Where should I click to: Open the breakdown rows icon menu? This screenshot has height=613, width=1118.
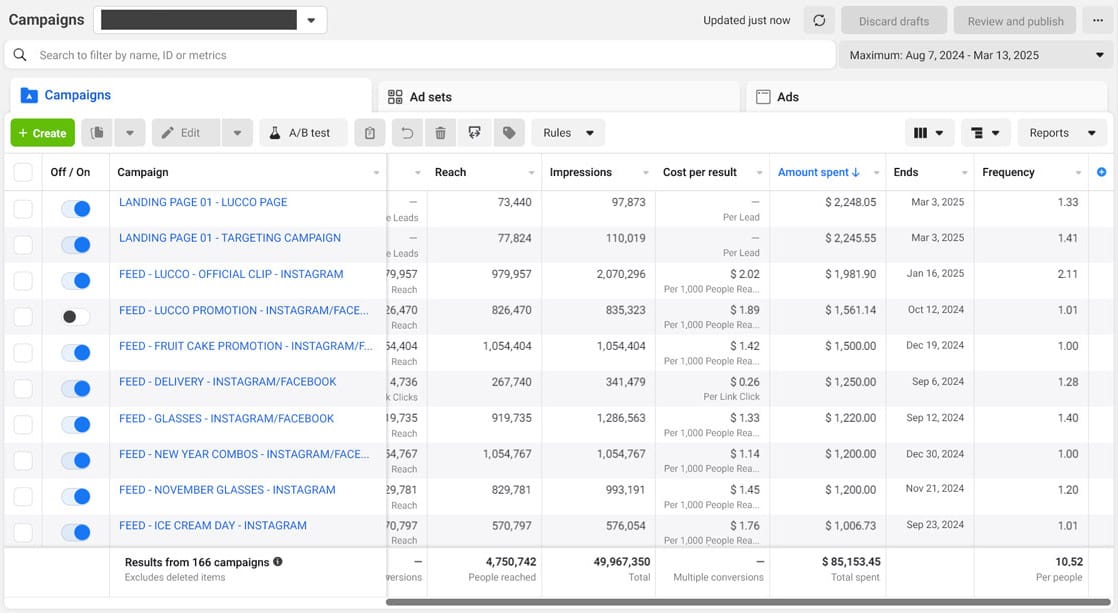coord(985,133)
